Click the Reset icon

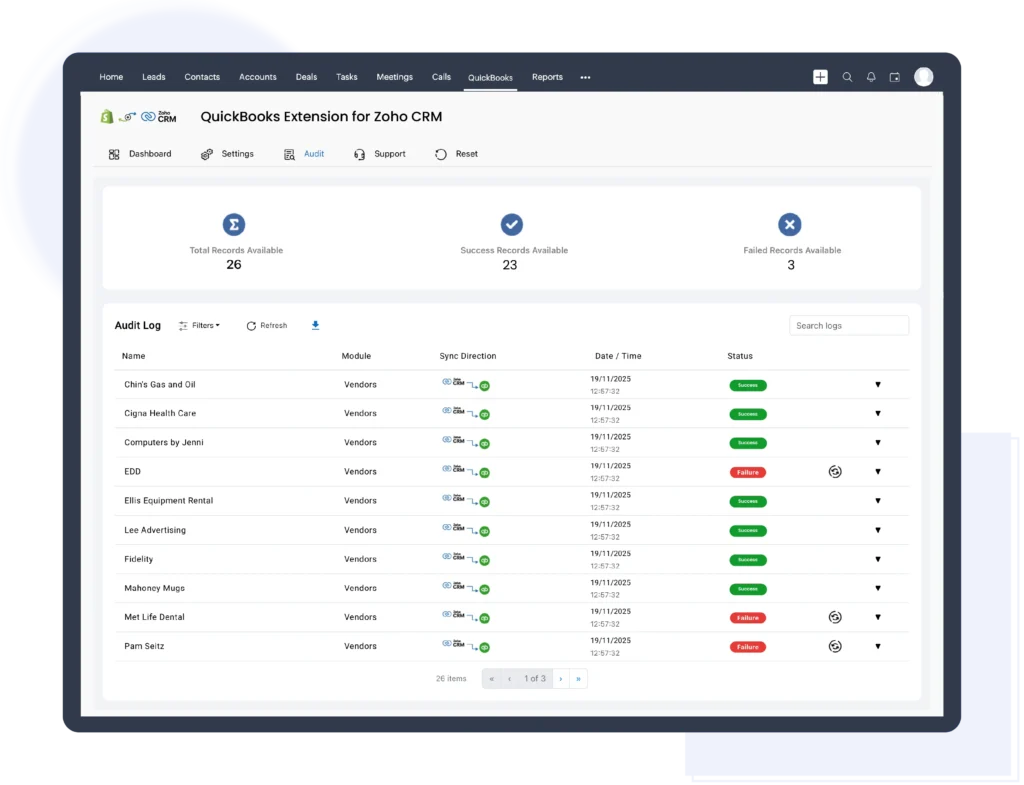439,154
